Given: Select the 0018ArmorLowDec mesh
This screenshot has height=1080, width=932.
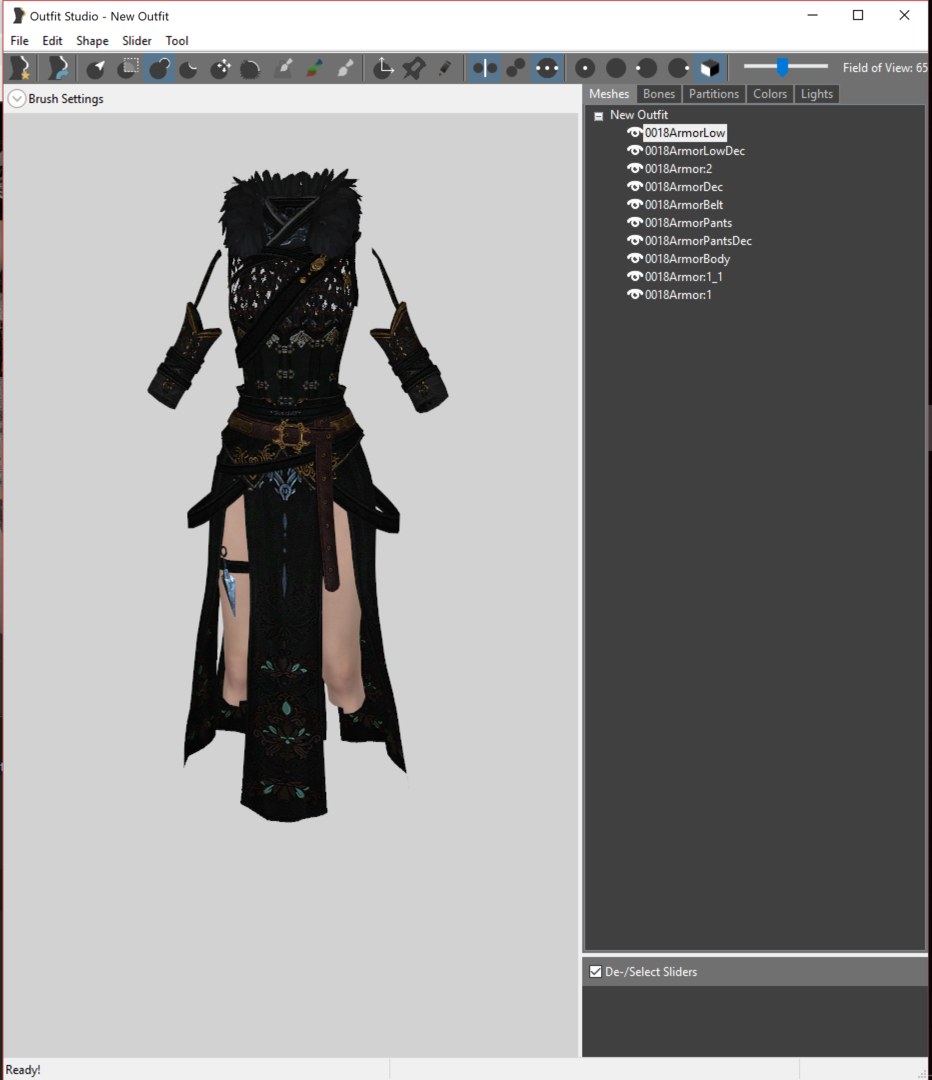Looking at the screenshot, I should [695, 151].
